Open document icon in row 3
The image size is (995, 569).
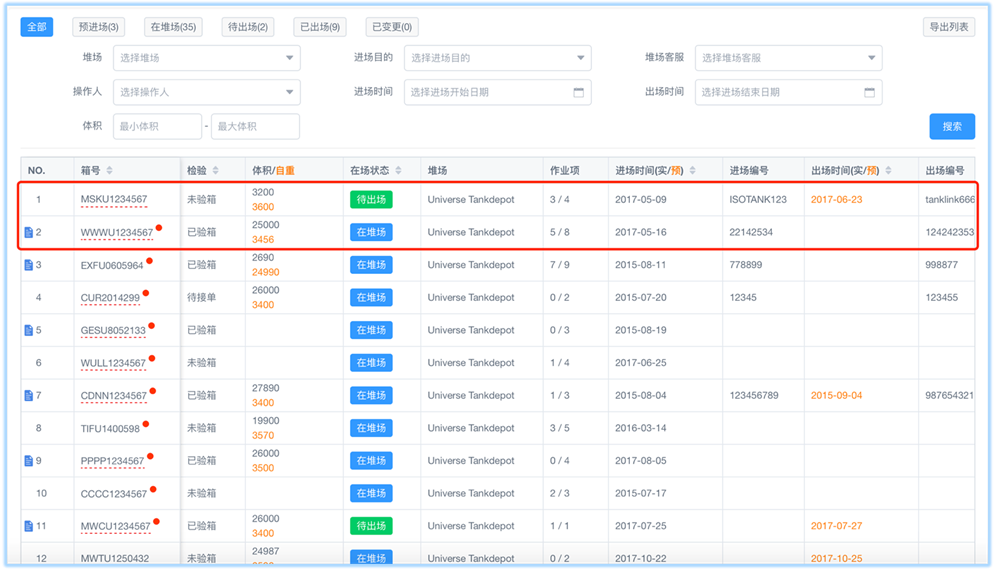(29, 265)
